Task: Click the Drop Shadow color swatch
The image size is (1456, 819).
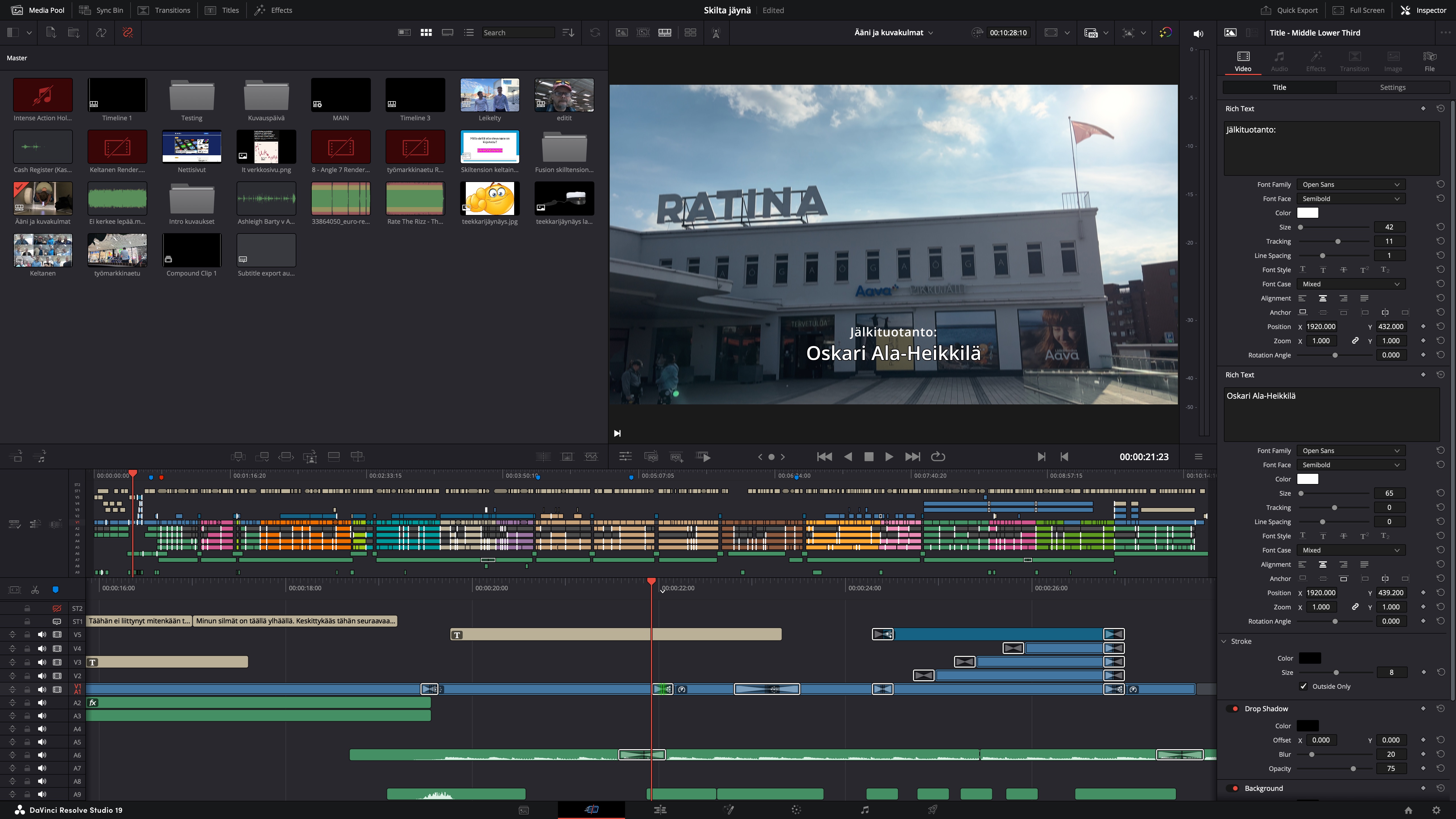Action: 1307,726
